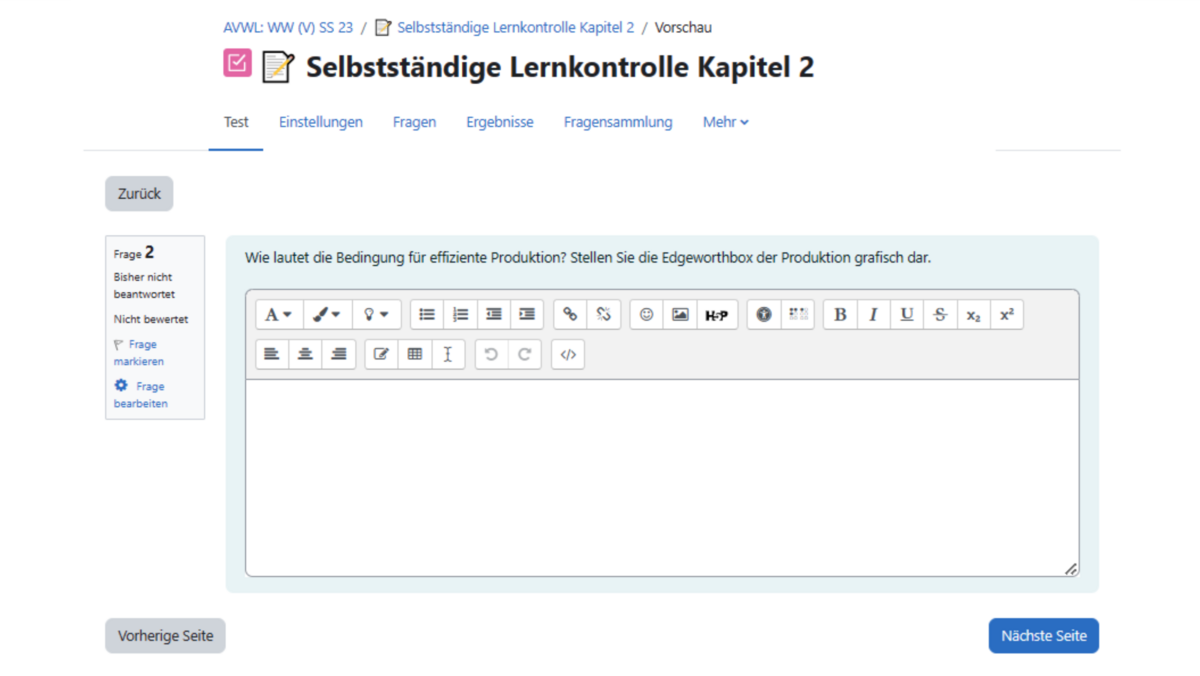The width and height of the screenshot is (1200, 676).
Task: Expand the Mehr menu
Action: pyautogui.click(x=725, y=122)
